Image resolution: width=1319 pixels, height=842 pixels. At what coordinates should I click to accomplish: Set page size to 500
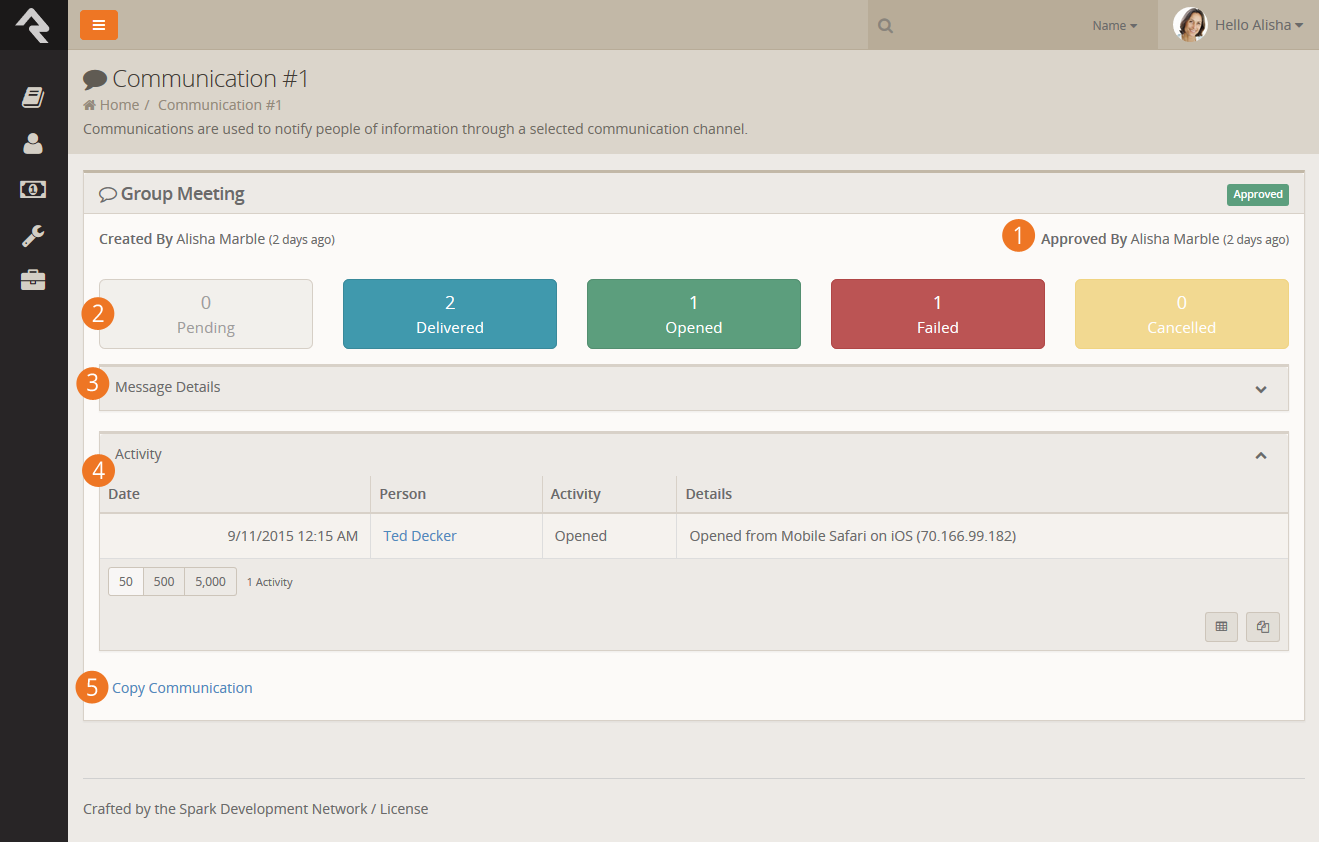[x=164, y=582]
